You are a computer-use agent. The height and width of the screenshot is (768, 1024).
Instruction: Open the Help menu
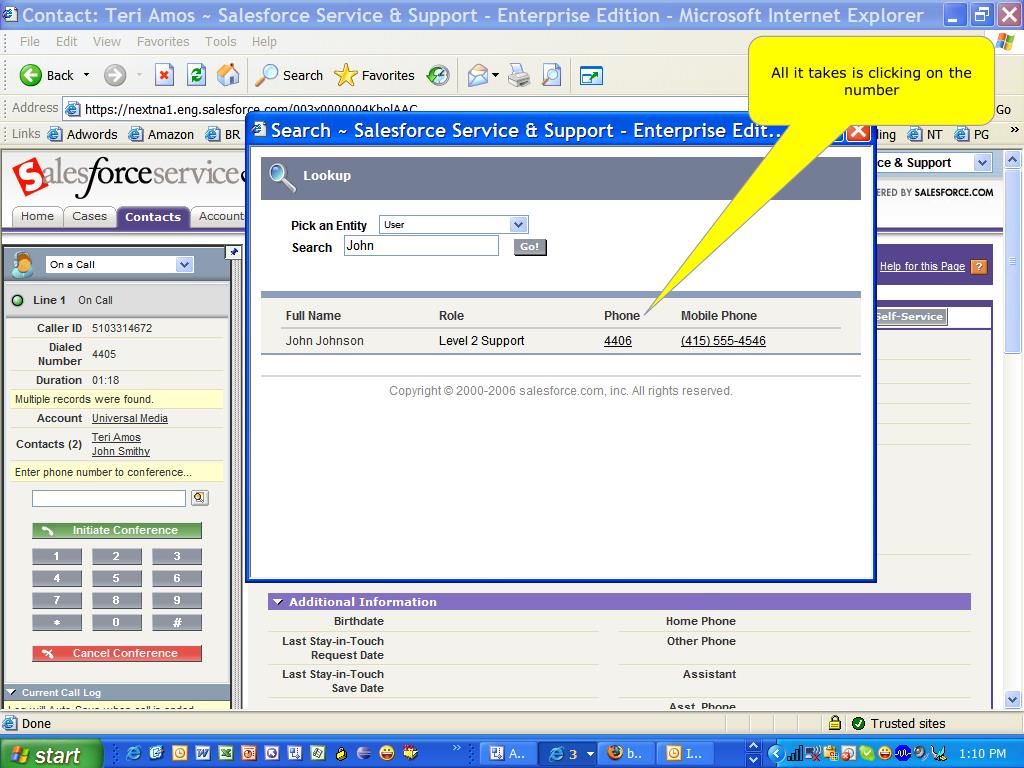click(x=264, y=41)
